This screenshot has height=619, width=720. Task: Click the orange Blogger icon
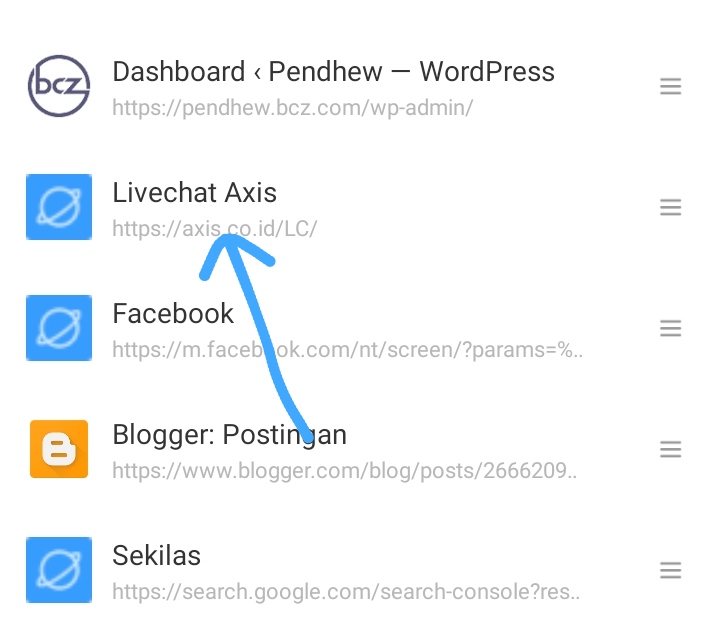tap(59, 449)
